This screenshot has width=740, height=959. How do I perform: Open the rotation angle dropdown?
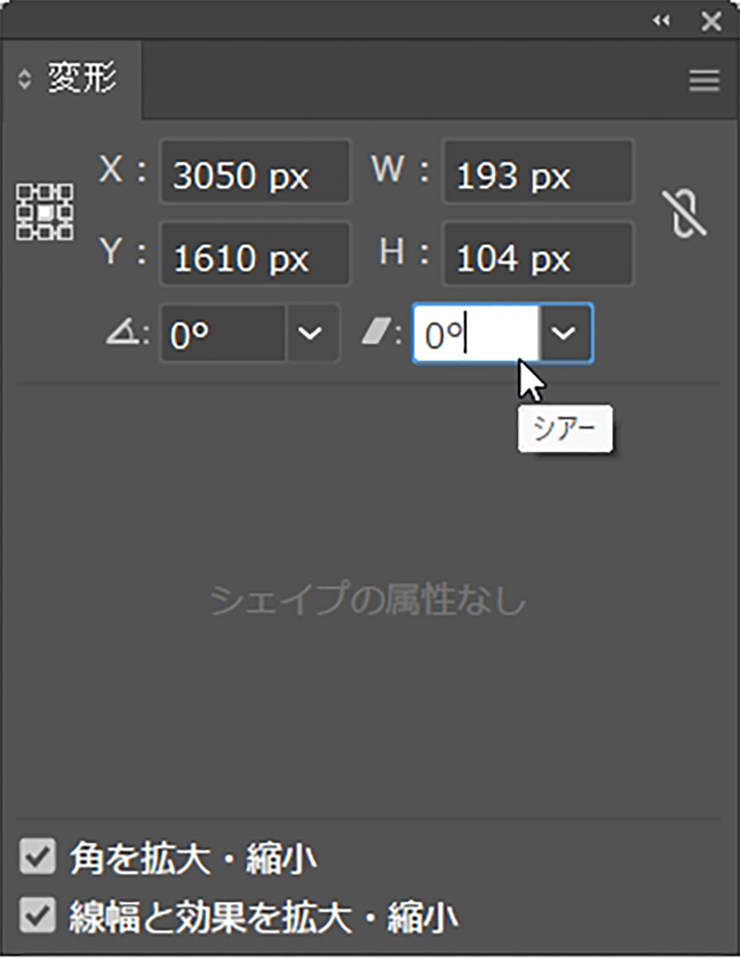(x=313, y=334)
